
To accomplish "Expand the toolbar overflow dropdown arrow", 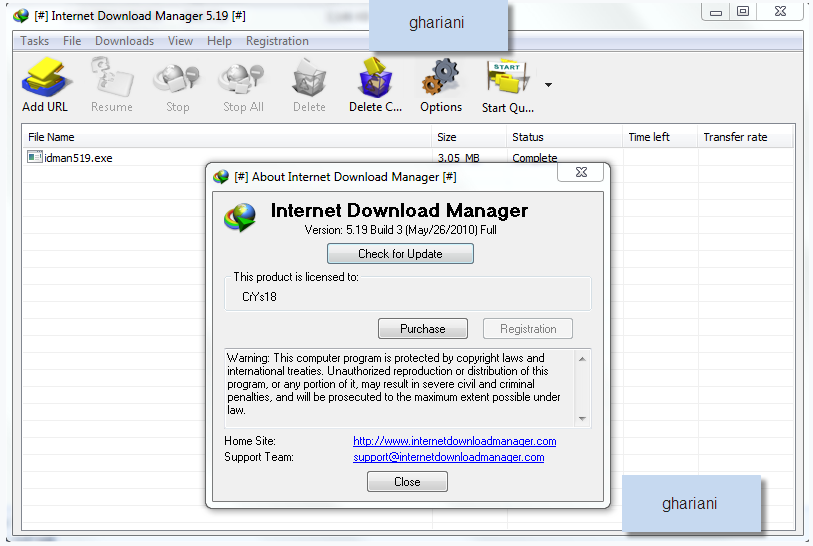I will tap(548, 85).
